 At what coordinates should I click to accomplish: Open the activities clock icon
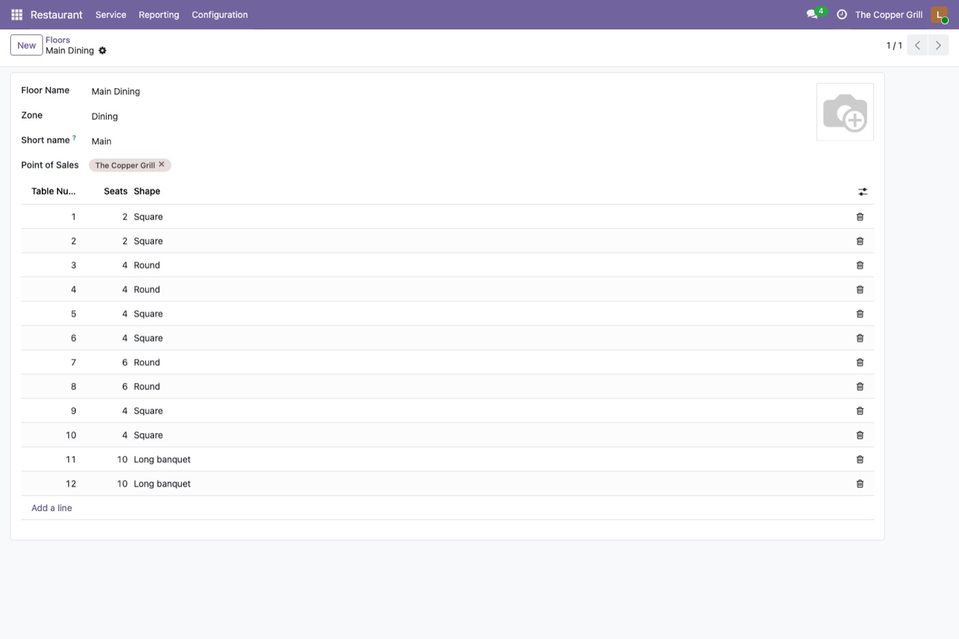842,15
